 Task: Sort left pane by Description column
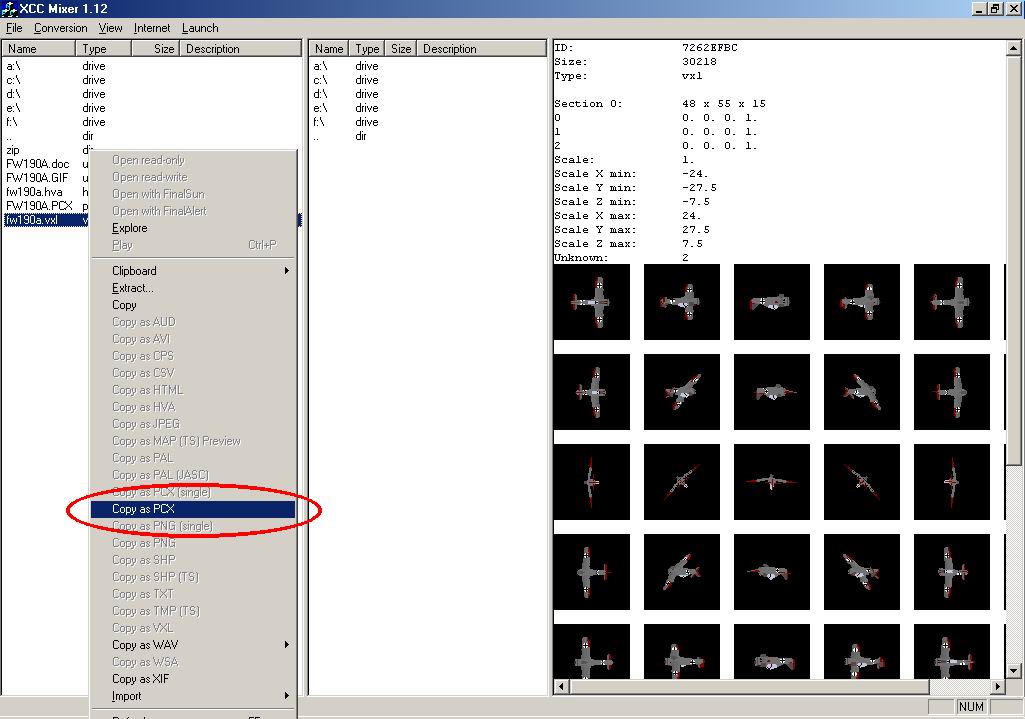(x=239, y=48)
